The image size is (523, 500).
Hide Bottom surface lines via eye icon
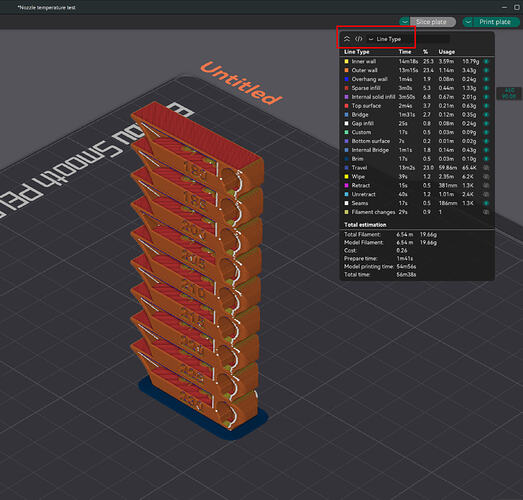pyautogui.click(x=486, y=141)
